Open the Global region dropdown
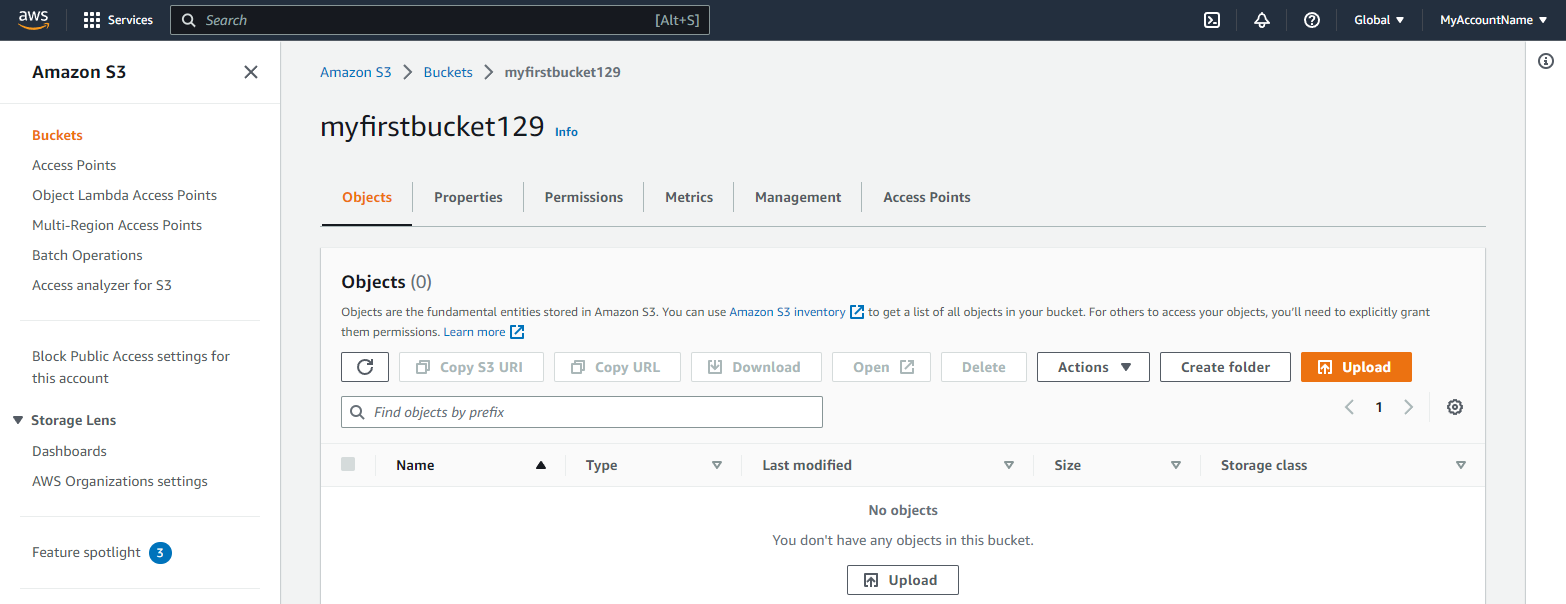Screen dimensions: 1566x604 point(1379,20)
